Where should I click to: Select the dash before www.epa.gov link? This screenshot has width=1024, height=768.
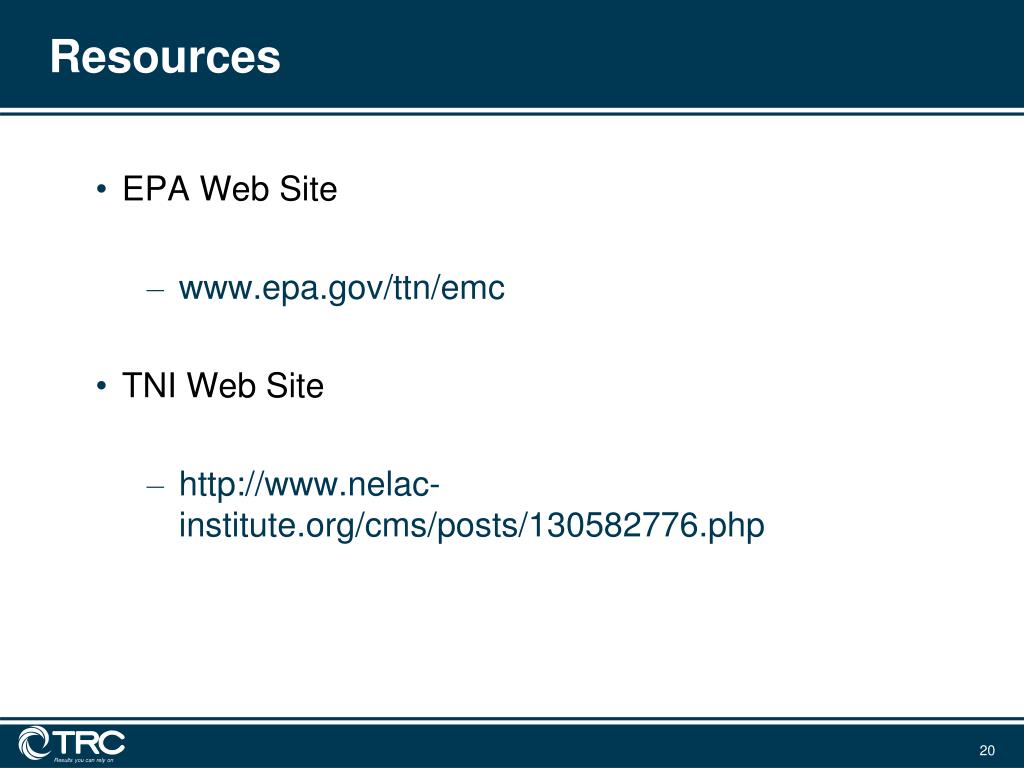pos(155,290)
